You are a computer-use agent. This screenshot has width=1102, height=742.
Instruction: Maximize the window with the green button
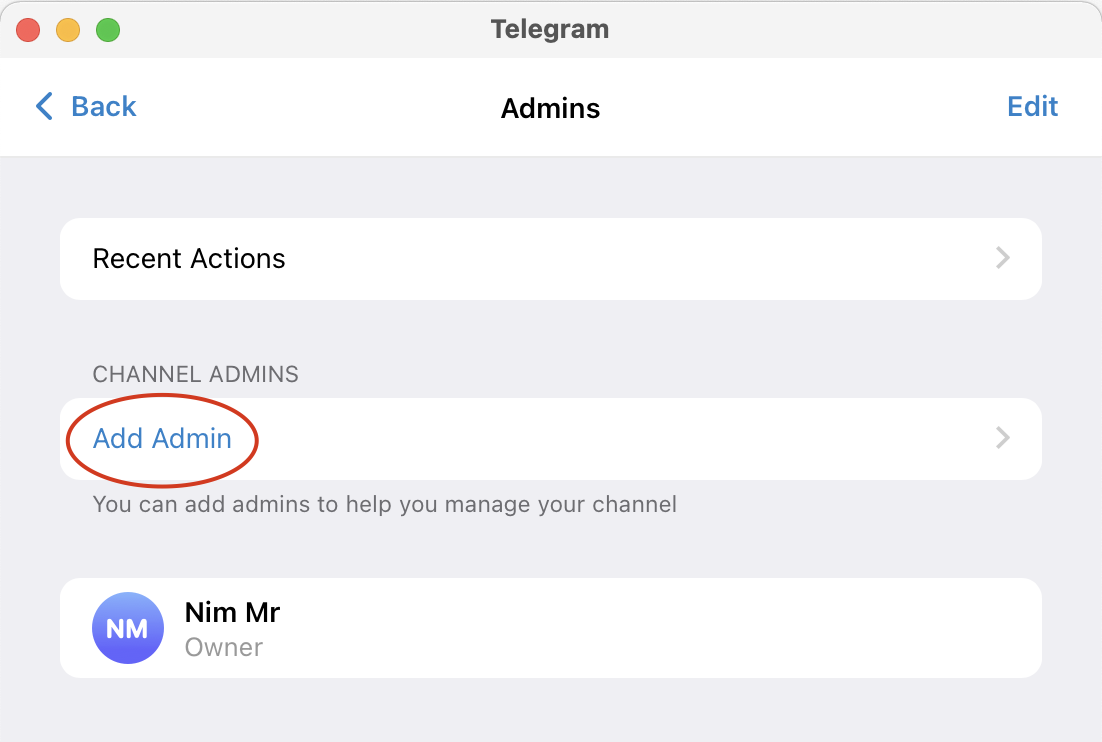(x=108, y=30)
